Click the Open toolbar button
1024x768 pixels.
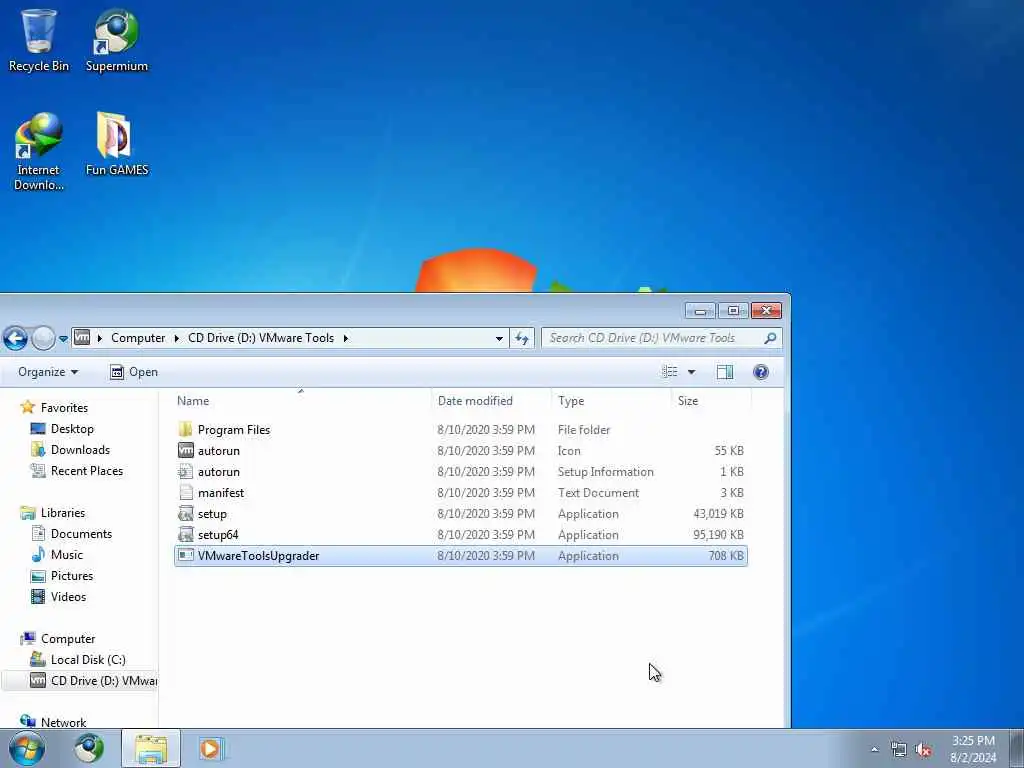(134, 372)
